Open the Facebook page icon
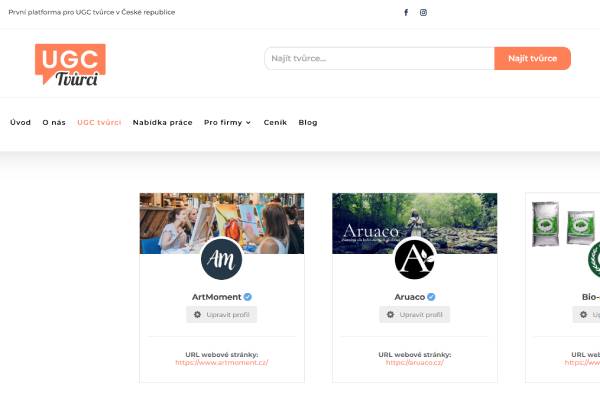 click(406, 13)
